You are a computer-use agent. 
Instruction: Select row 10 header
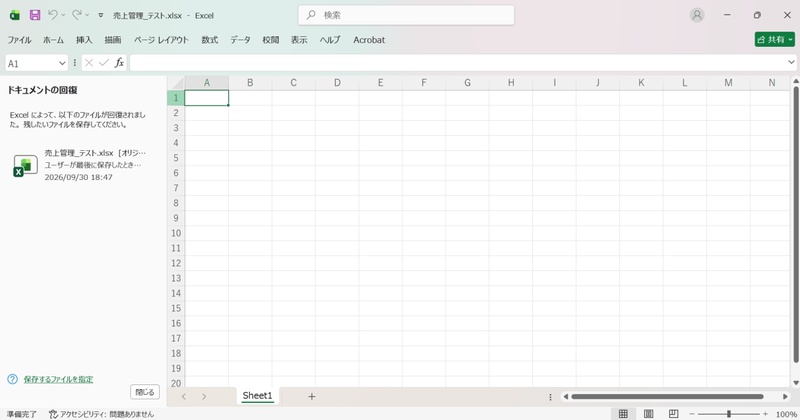coord(176,233)
